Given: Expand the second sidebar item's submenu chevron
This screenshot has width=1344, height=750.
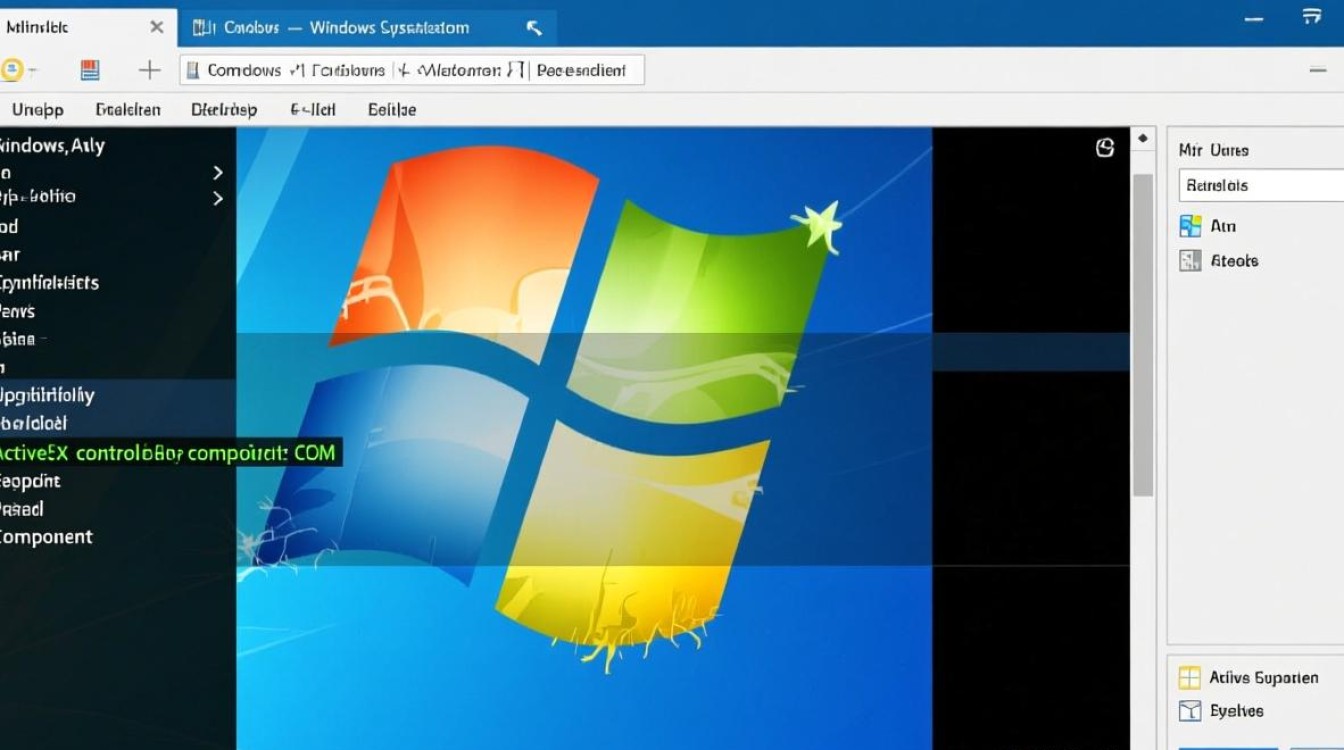Looking at the screenshot, I should [x=218, y=172].
